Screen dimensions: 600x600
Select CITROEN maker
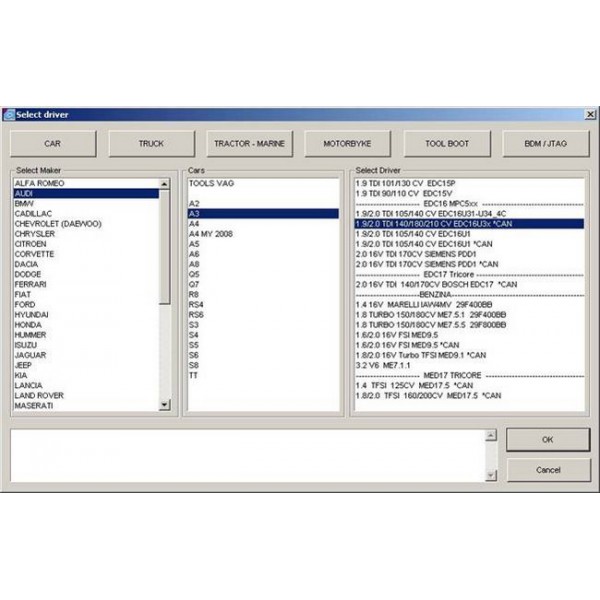click(x=86, y=244)
